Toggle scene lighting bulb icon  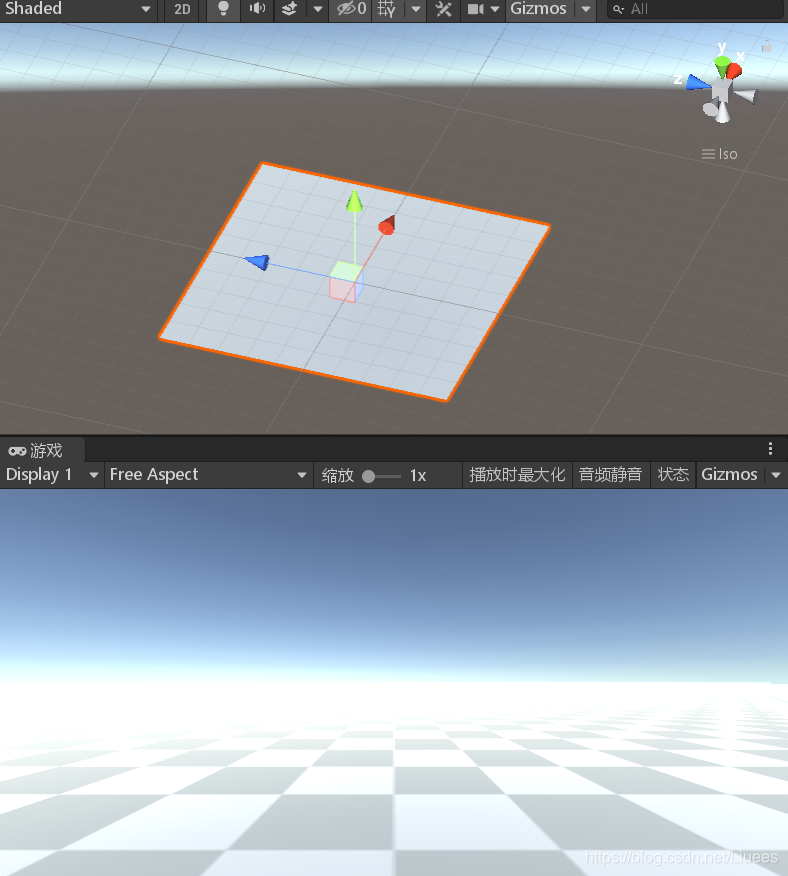pyautogui.click(x=223, y=9)
